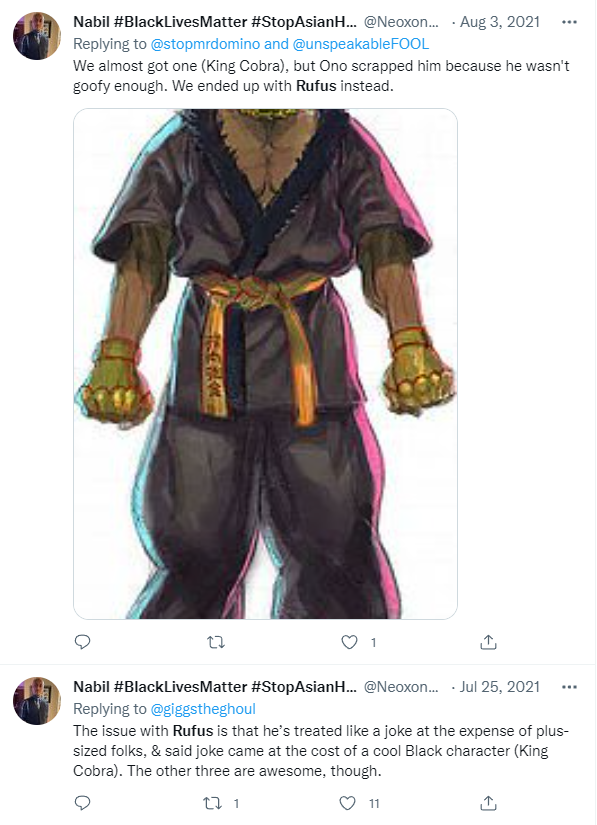Open more options on the Aug 3 tweet
597x825 pixels.
(x=569, y=22)
